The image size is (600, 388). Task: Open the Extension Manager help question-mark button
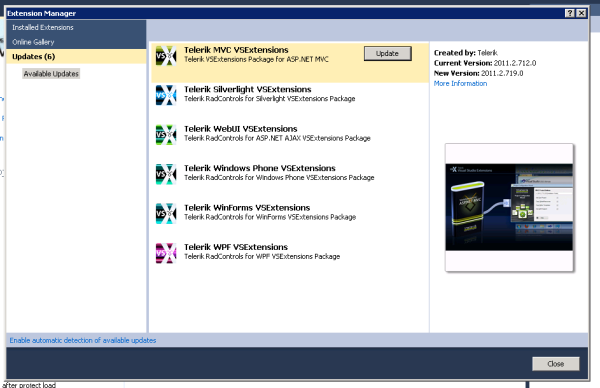569,13
